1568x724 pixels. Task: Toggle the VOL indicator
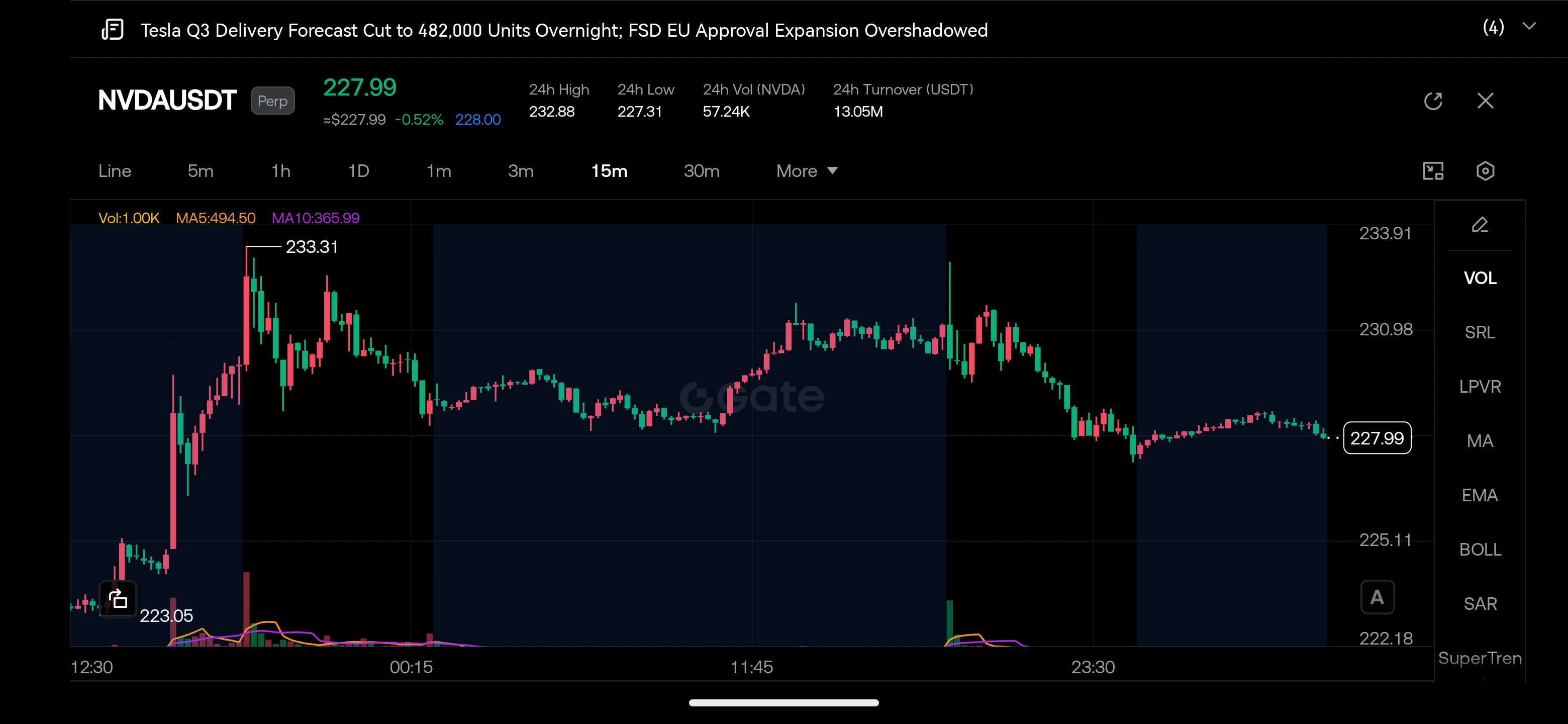tap(1480, 278)
